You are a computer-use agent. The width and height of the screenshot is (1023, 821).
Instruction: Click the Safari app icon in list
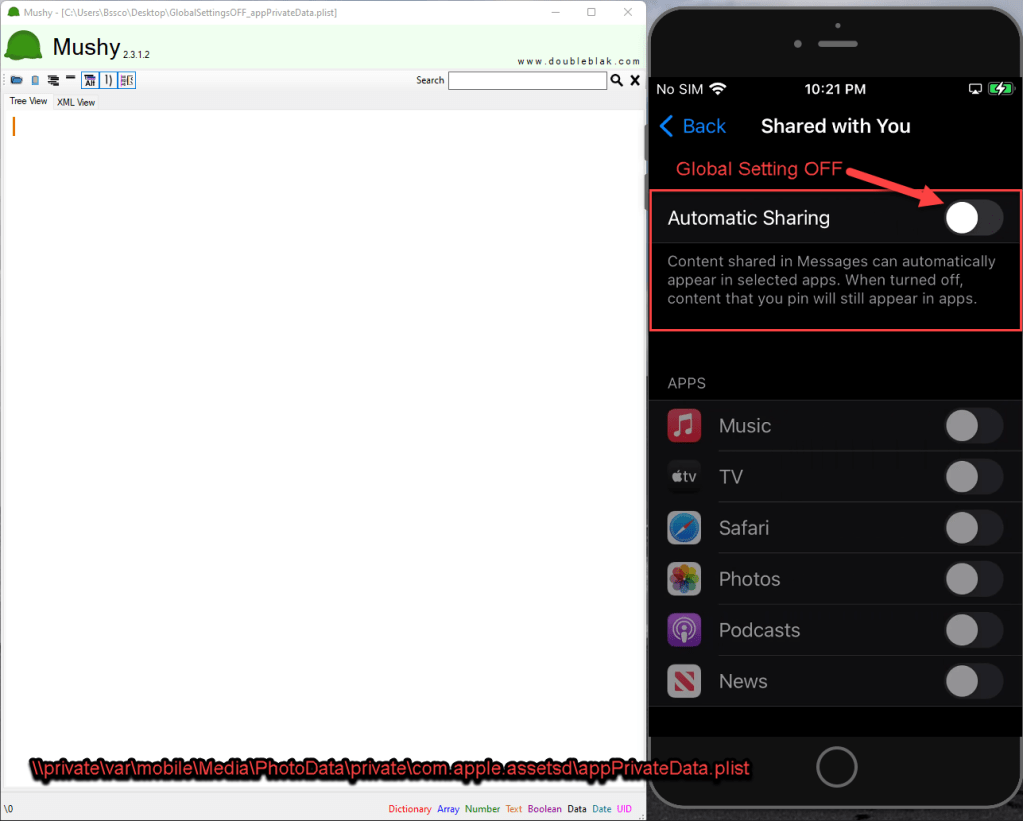click(684, 528)
